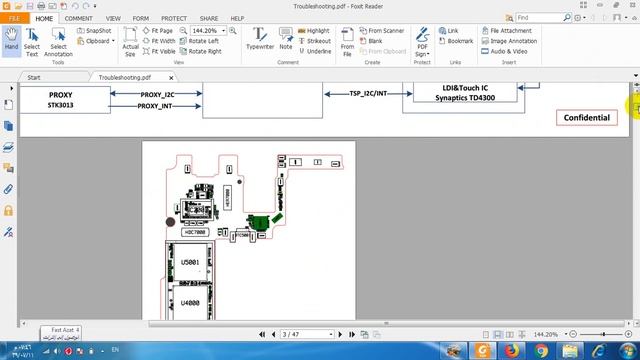Activate the Select Annotation tool
This screenshot has height=360, width=640.
click(58, 42)
